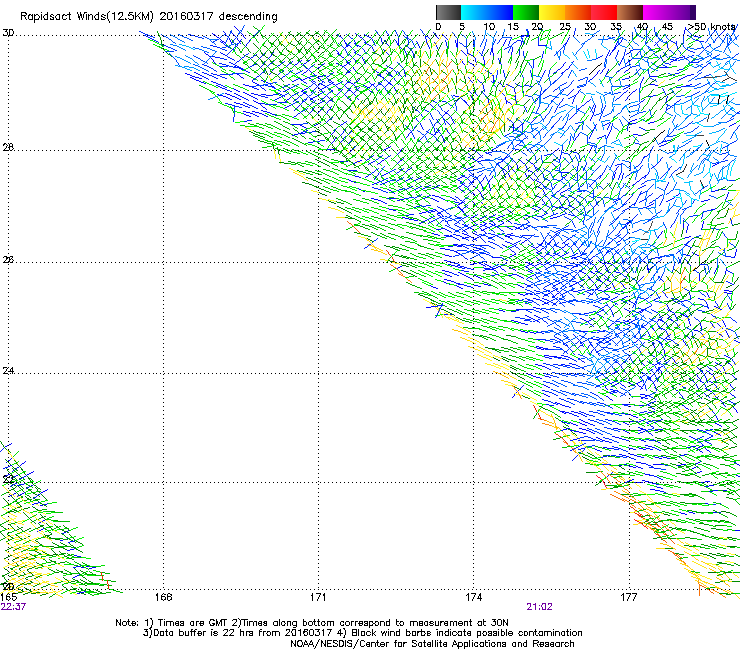Select the red 30-35 knots color segment
Screen dimensions: 740x650
tap(604, 12)
